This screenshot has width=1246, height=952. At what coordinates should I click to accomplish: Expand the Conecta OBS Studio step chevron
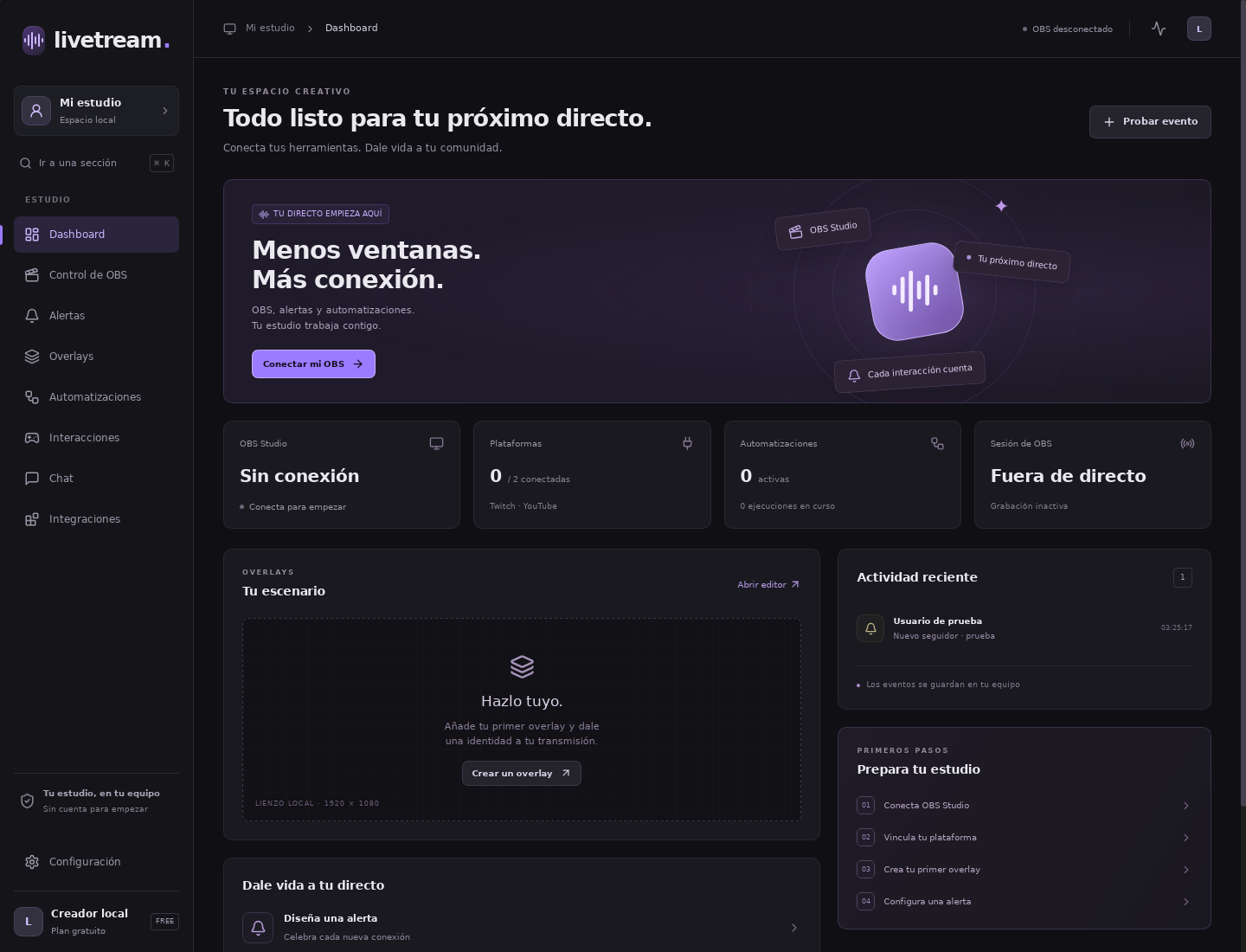(1185, 806)
